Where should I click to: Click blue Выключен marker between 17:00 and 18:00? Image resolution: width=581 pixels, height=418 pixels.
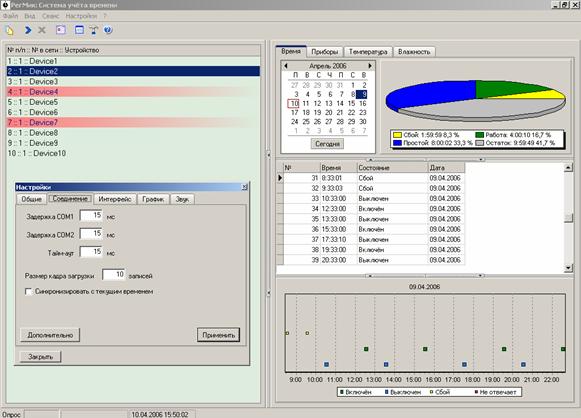click(464, 365)
